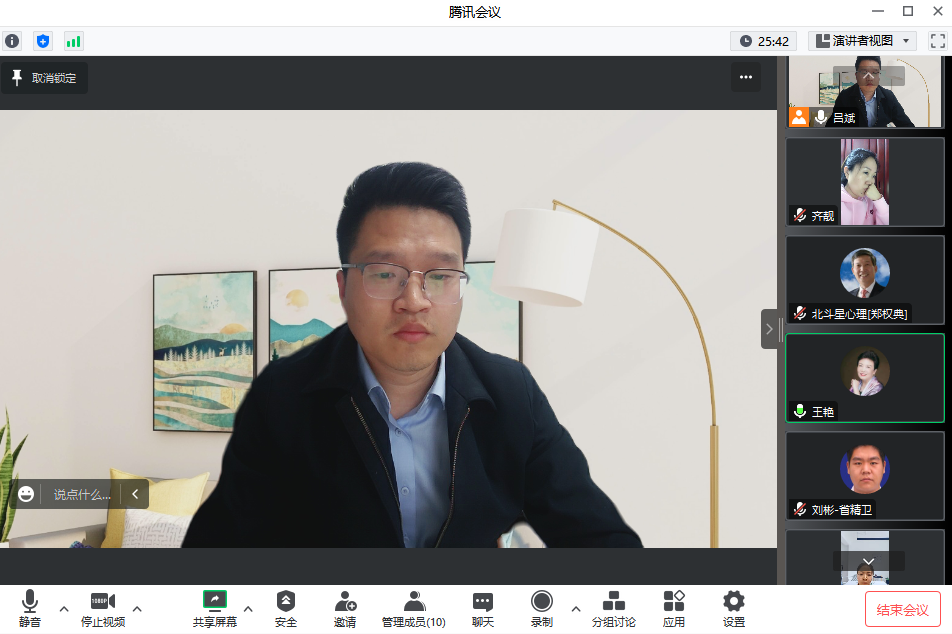Open the green network signal indicator
The height and width of the screenshot is (634, 952).
click(73, 41)
